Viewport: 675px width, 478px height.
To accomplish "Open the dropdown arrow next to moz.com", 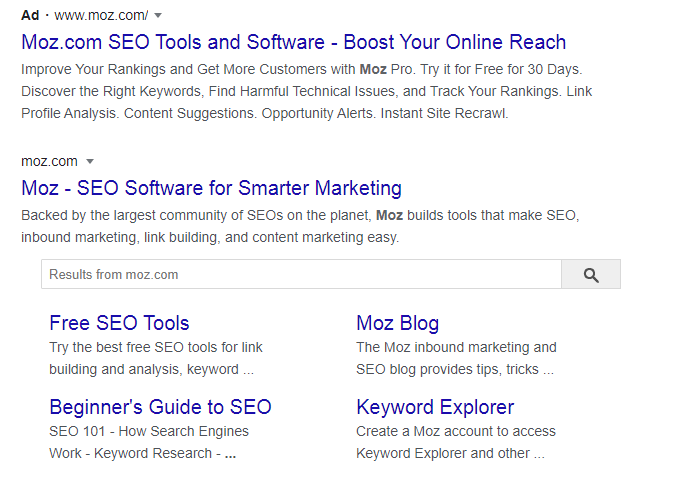I will [x=90, y=161].
